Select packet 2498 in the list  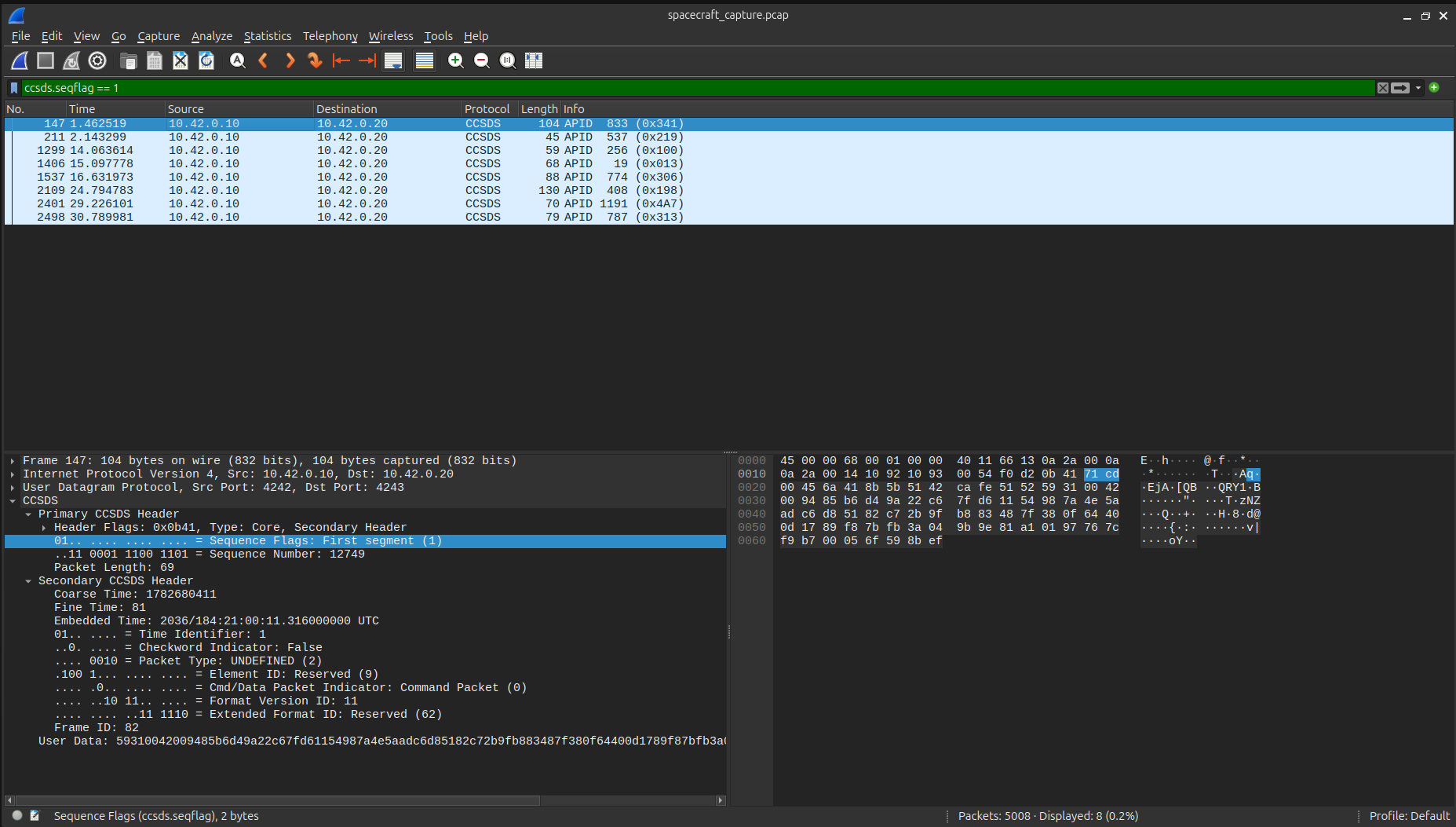[x=728, y=218]
